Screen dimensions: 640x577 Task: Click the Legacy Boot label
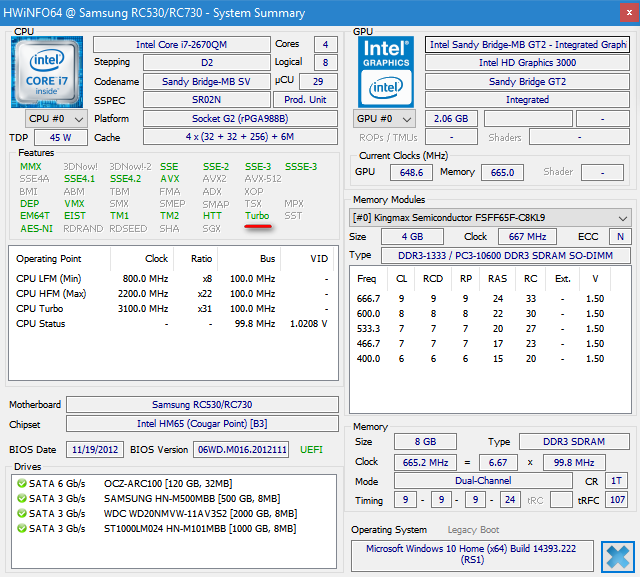pyautogui.click(x=473, y=530)
